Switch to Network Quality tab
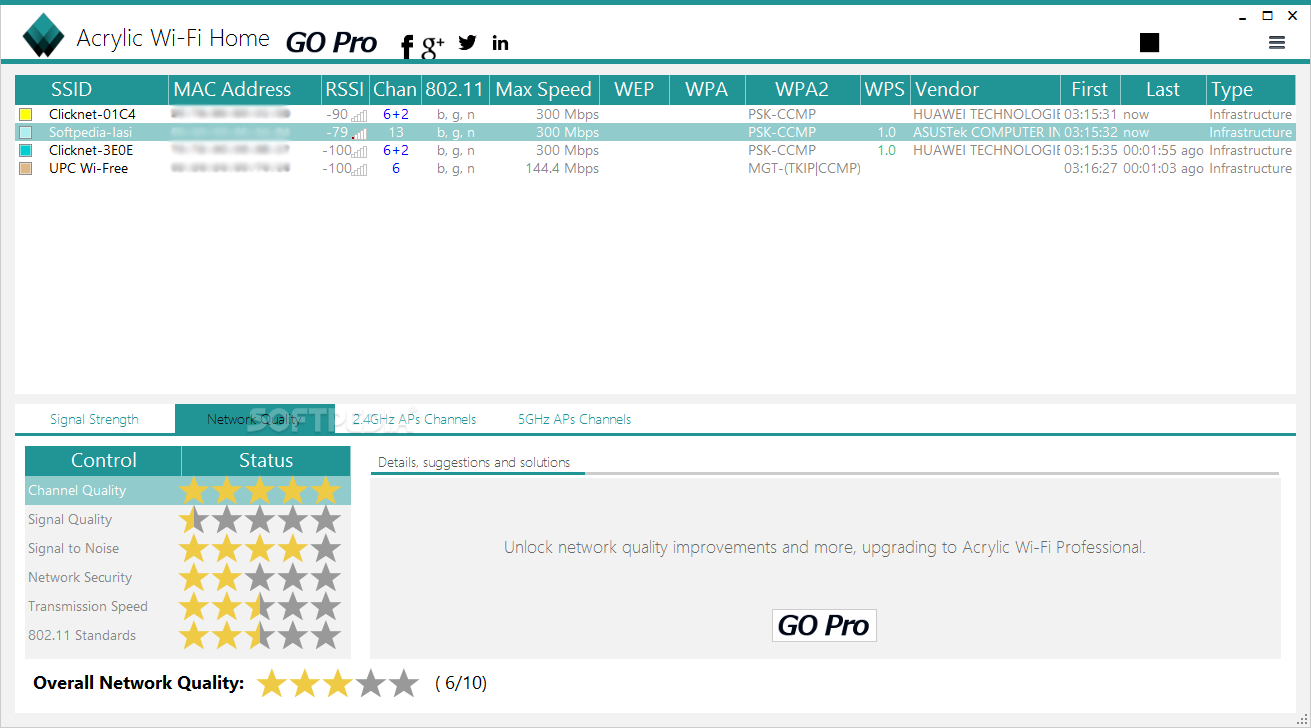Screen dimensions: 1311x728 [254, 419]
